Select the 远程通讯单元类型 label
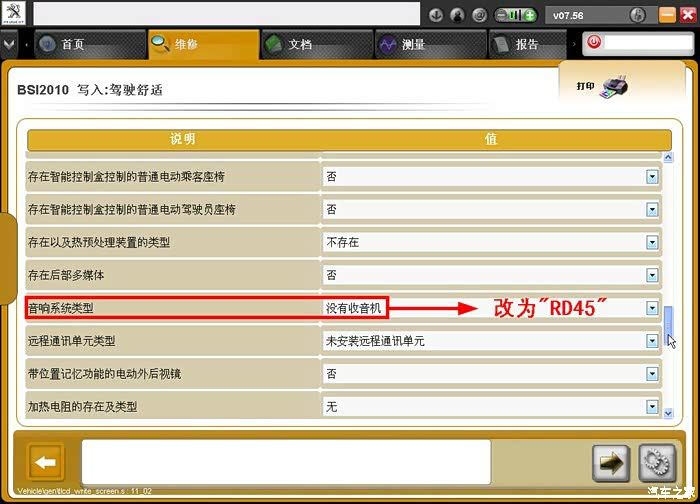Image resolution: width=700 pixels, height=504 pixels. [71, 341]
